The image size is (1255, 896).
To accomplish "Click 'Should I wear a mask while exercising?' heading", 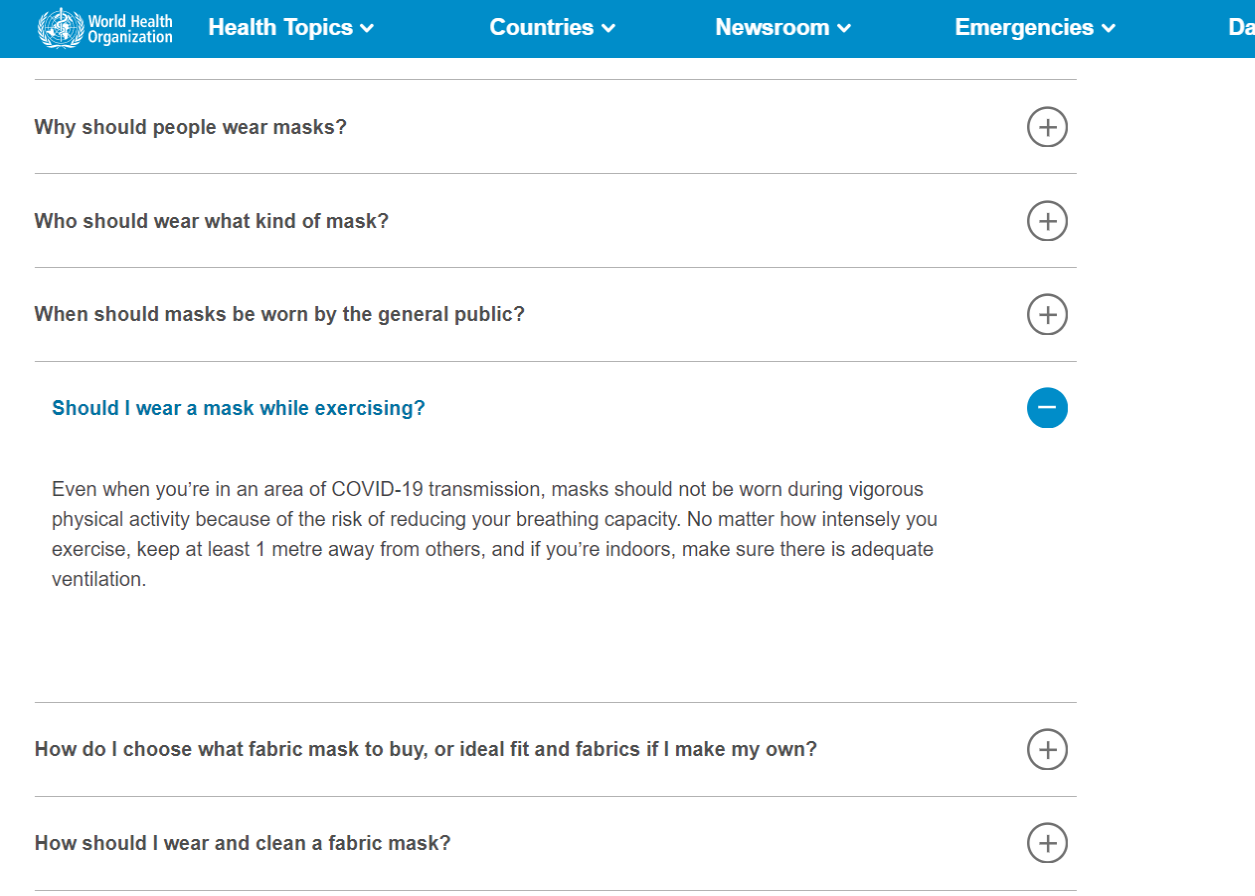I will (x=238, y=408).
